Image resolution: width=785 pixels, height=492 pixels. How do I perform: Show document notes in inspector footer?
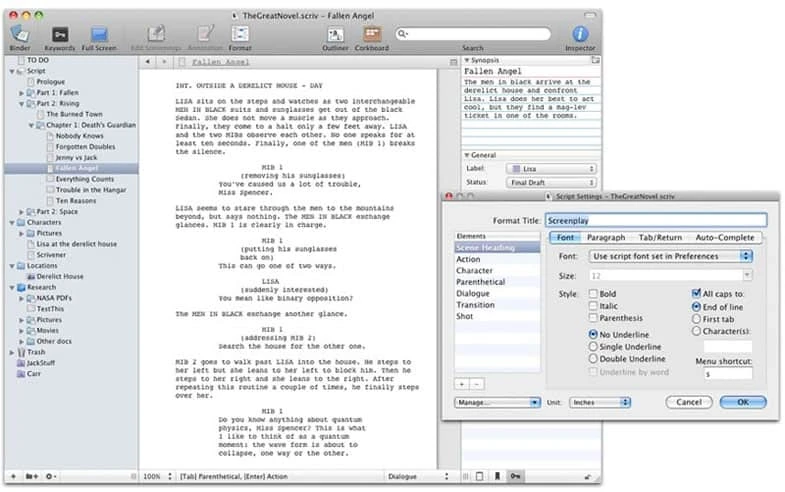tap(479, 476)
